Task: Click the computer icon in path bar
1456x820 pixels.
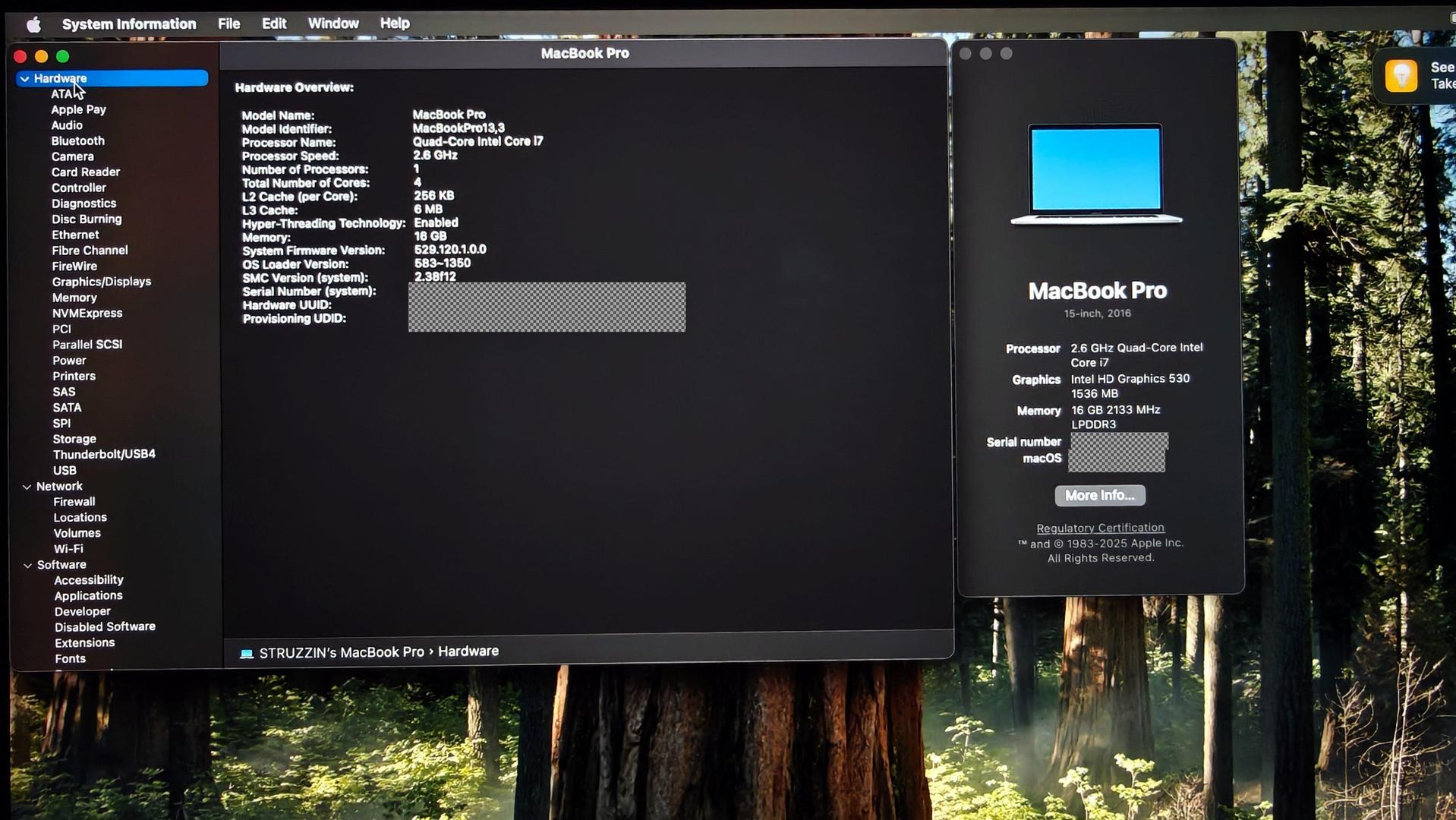Action: pos(246,653)
